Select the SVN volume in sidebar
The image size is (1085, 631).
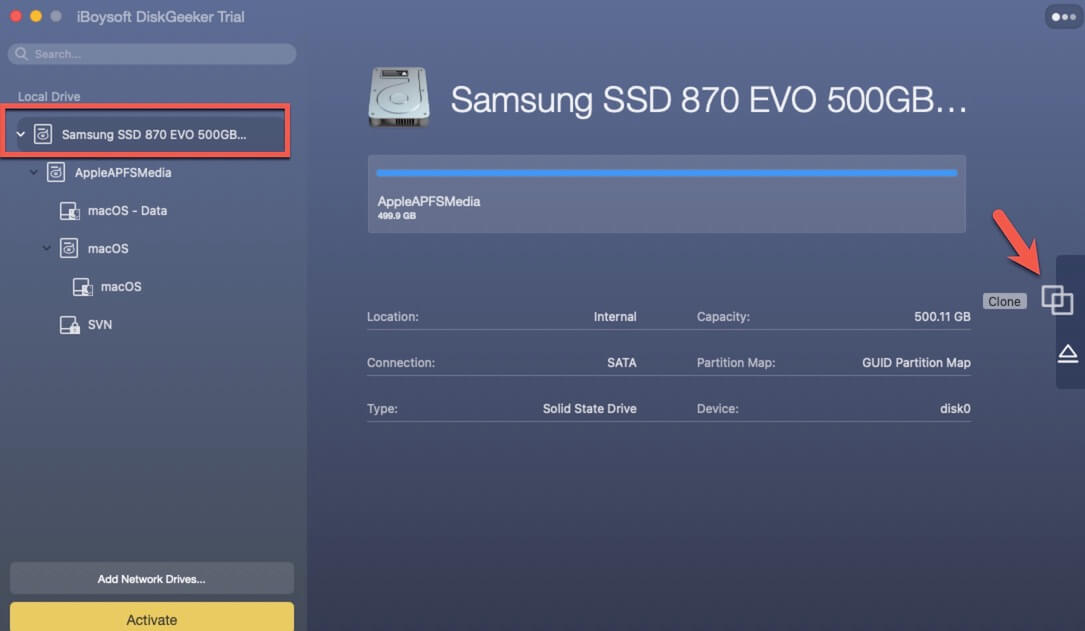pyautogui.click(x=100, y=325)
